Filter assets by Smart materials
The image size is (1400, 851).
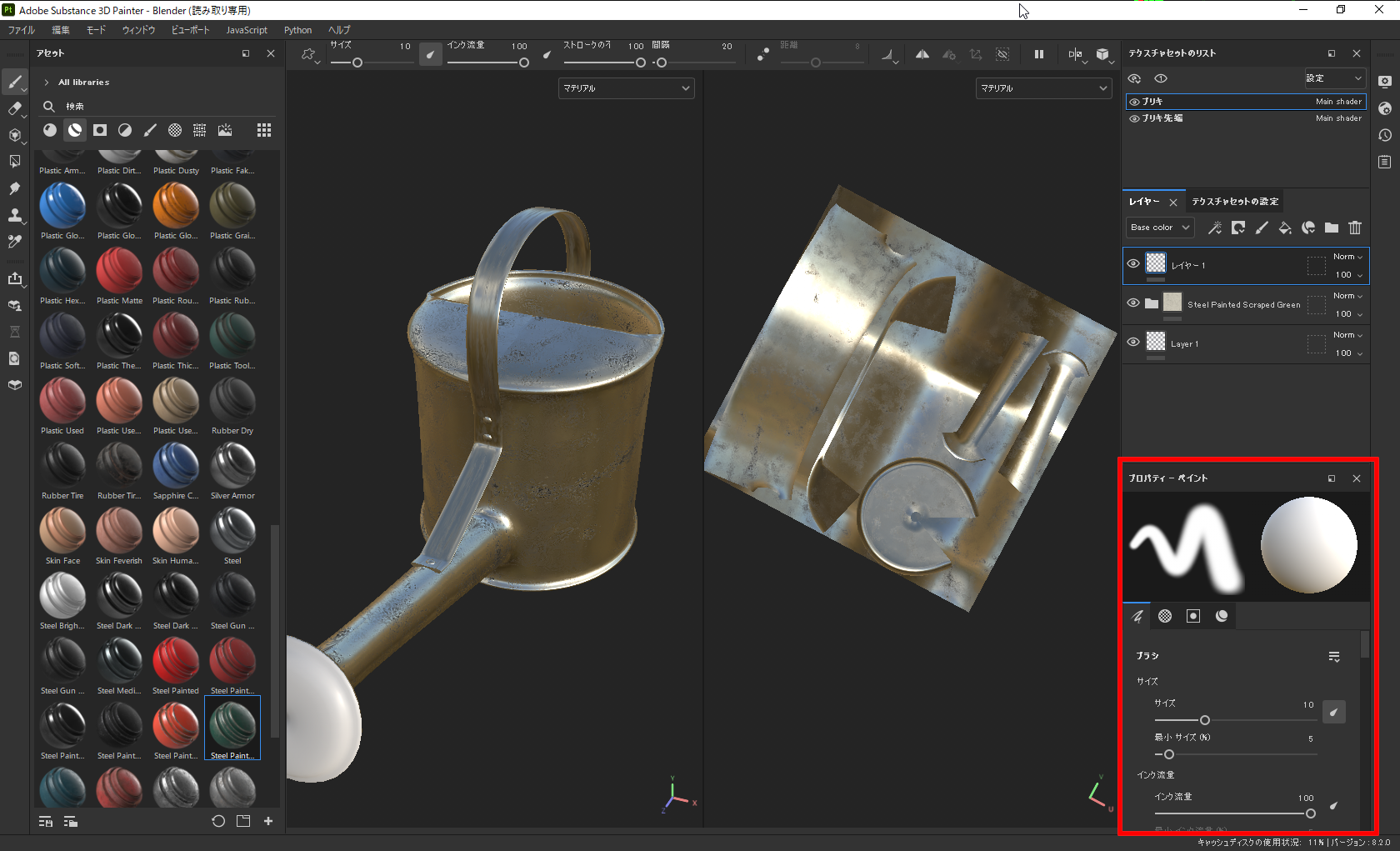[x=75, y=130]
